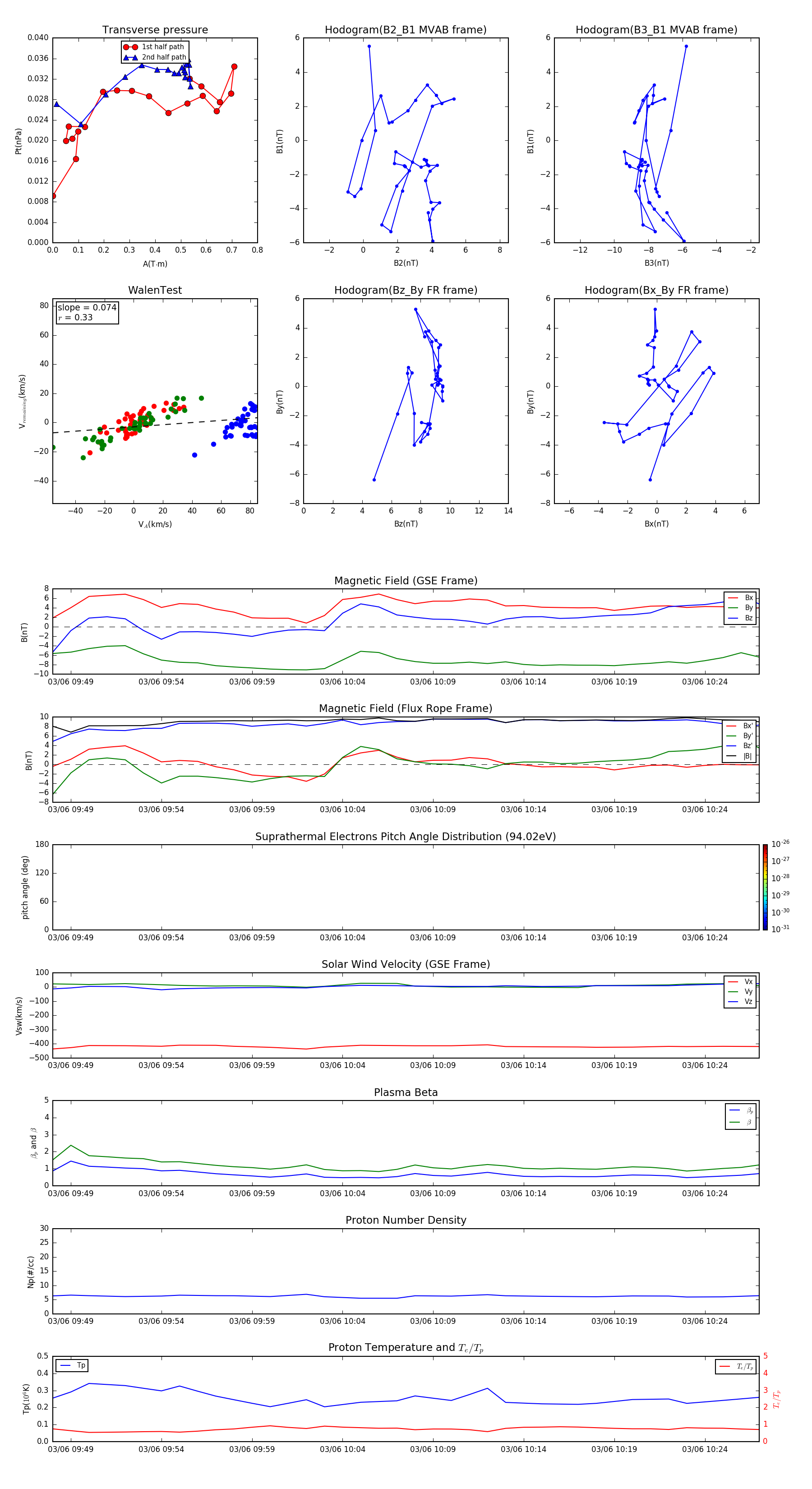
Task: Click the 'Tp(10^6K)' y-axis label
Action: 26,1399
